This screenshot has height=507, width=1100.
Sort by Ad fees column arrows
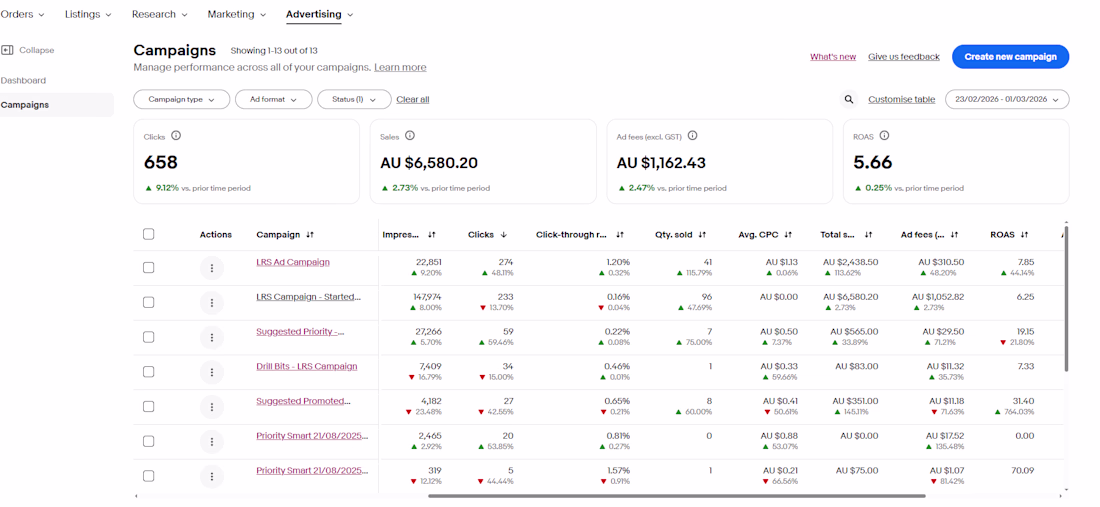pyautogui.click(x=954, y=235)
